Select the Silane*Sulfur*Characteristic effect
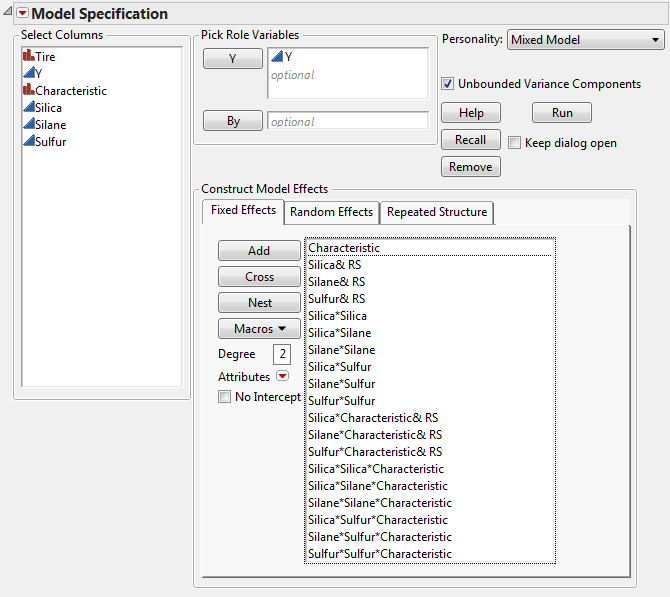This screenshot has width=670, height=597. 430,537
